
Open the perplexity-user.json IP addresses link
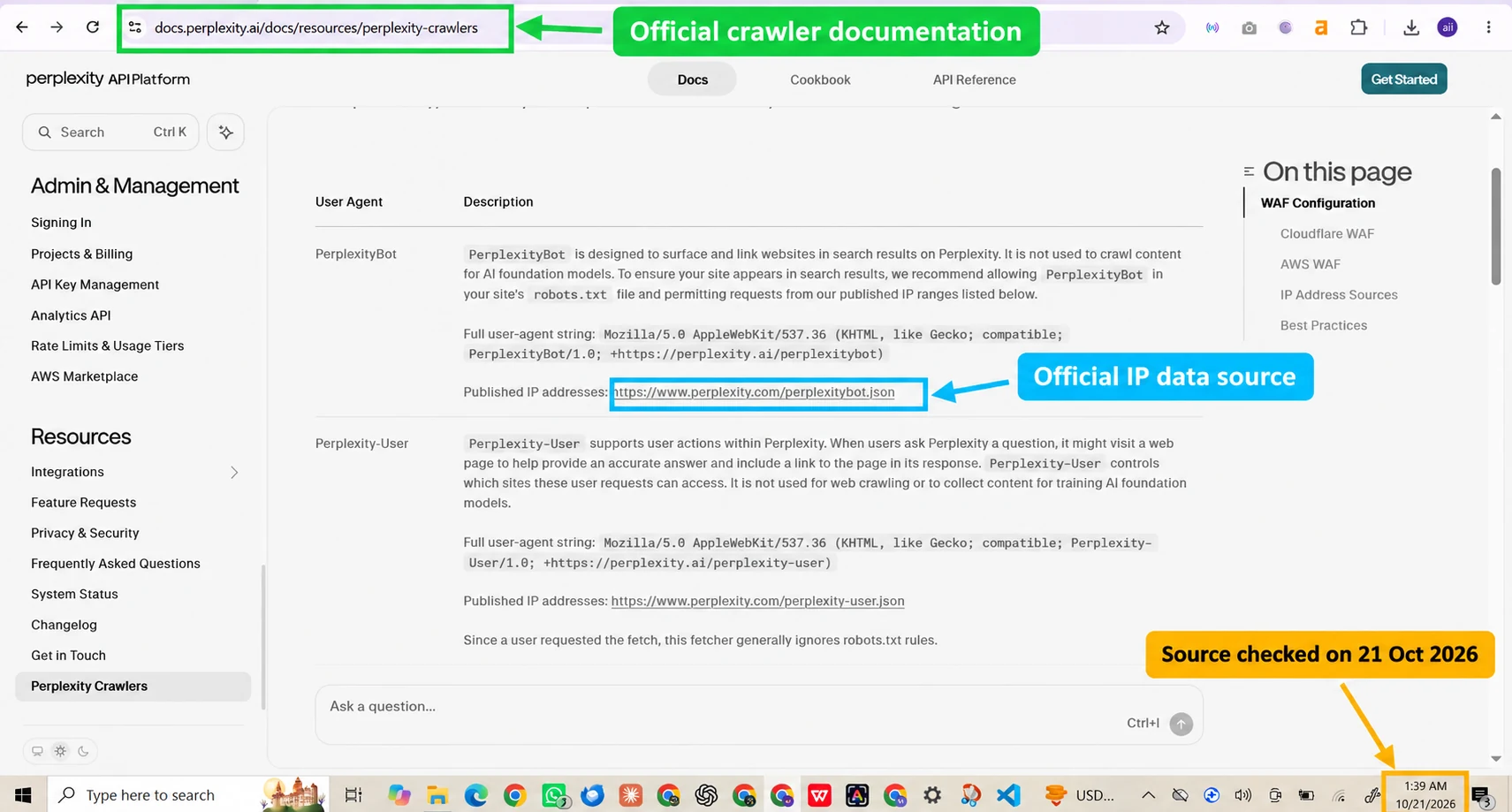[x=757, y=601]
